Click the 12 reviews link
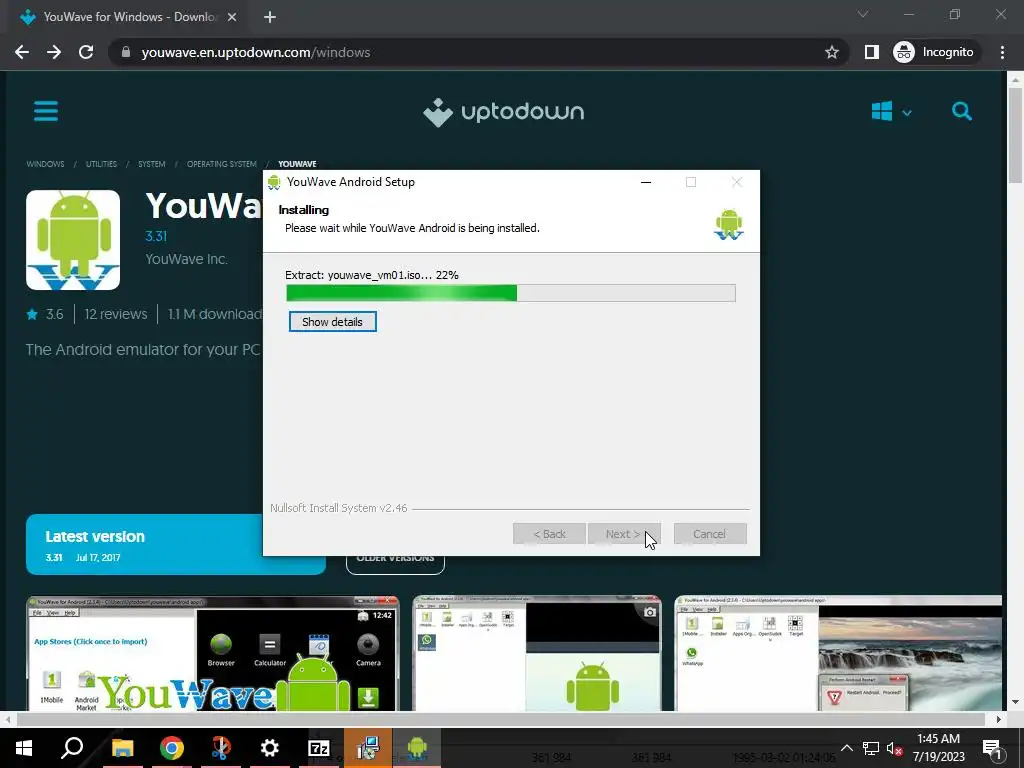This screenshot has height=768, width=1024. tap(116, 314)
